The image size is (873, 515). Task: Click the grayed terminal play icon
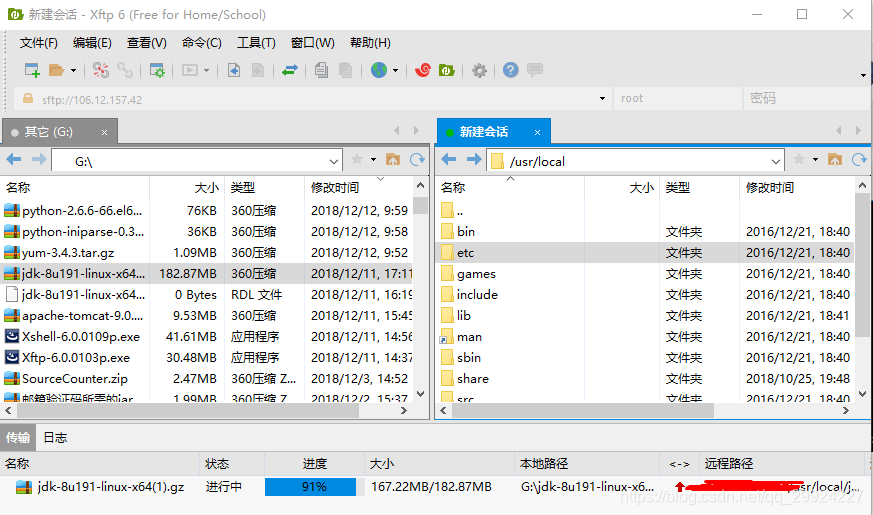click(190, 70)
